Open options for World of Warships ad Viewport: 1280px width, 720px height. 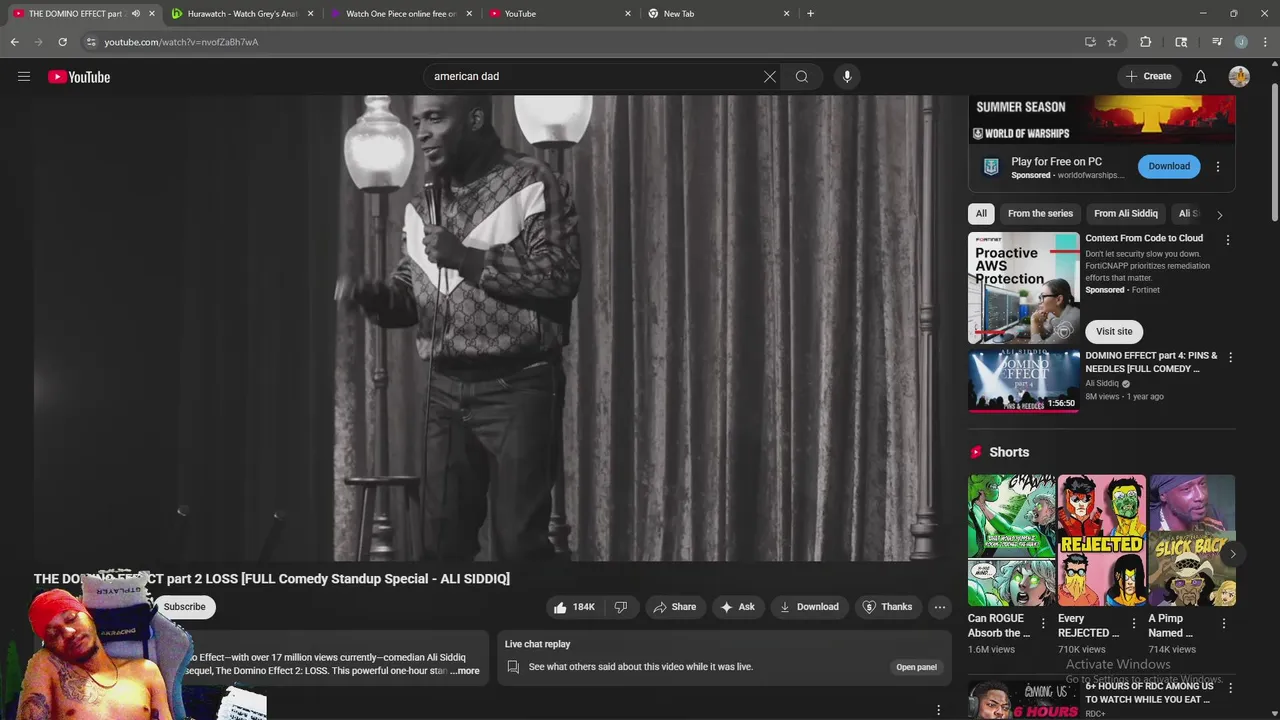coord(1217,167)
